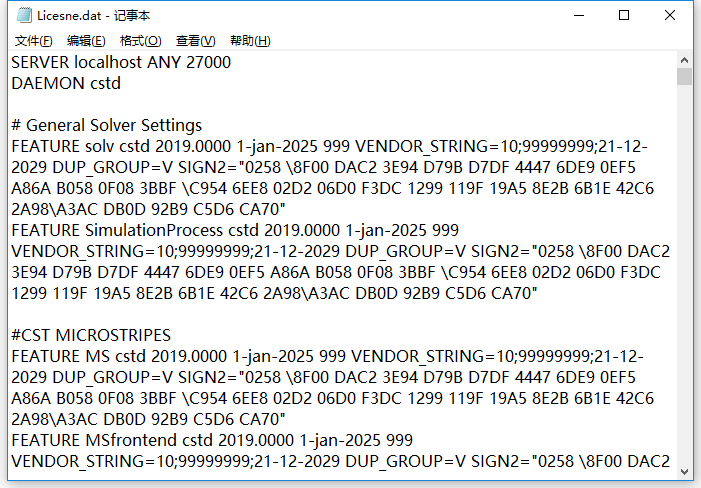Click the scrollbar down arrow
701x488 pixels.
coord(684,471)
